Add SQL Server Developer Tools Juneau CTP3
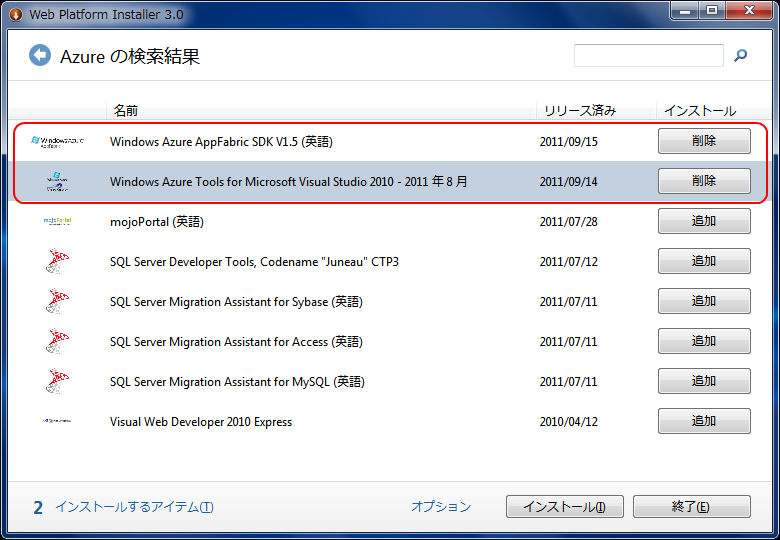This screenshot has height=540, width=780. [704, 261]
